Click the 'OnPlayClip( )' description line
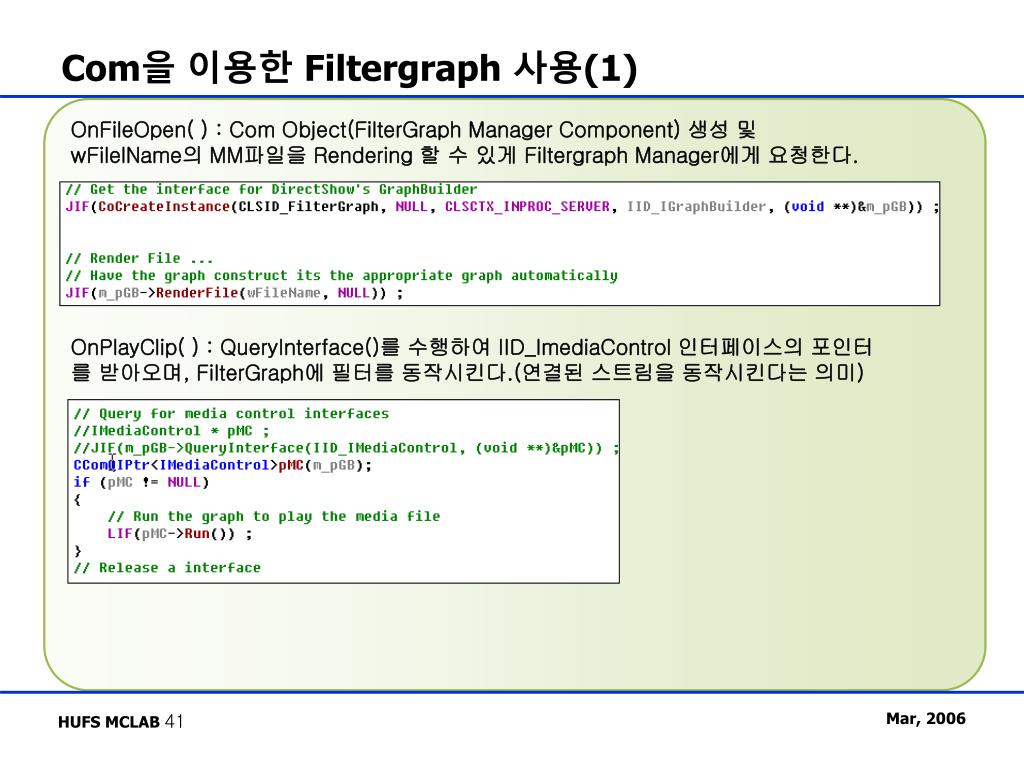This screenshot has height=768, width=1024. (x=471, y=347)
